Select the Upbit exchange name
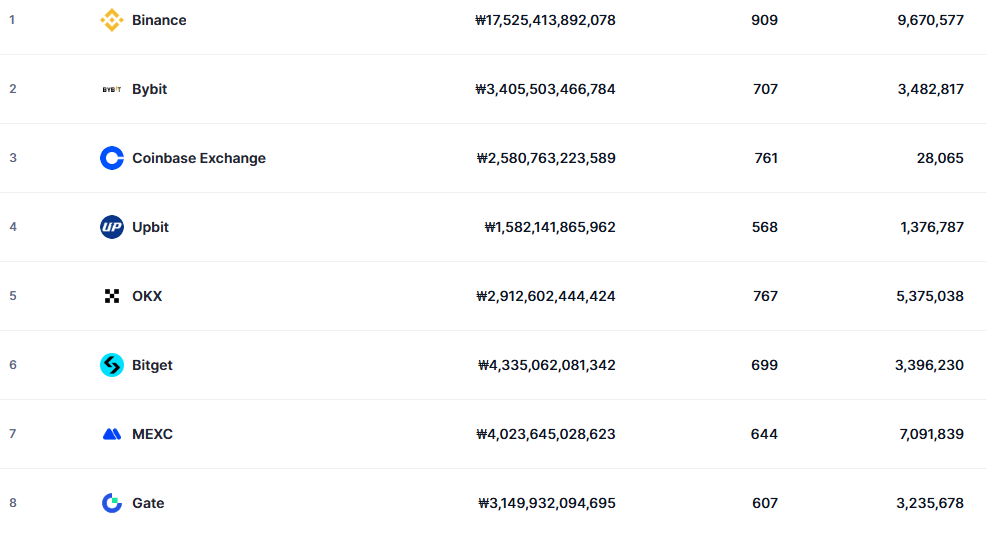The image size is (987, 533). (150, 227)
